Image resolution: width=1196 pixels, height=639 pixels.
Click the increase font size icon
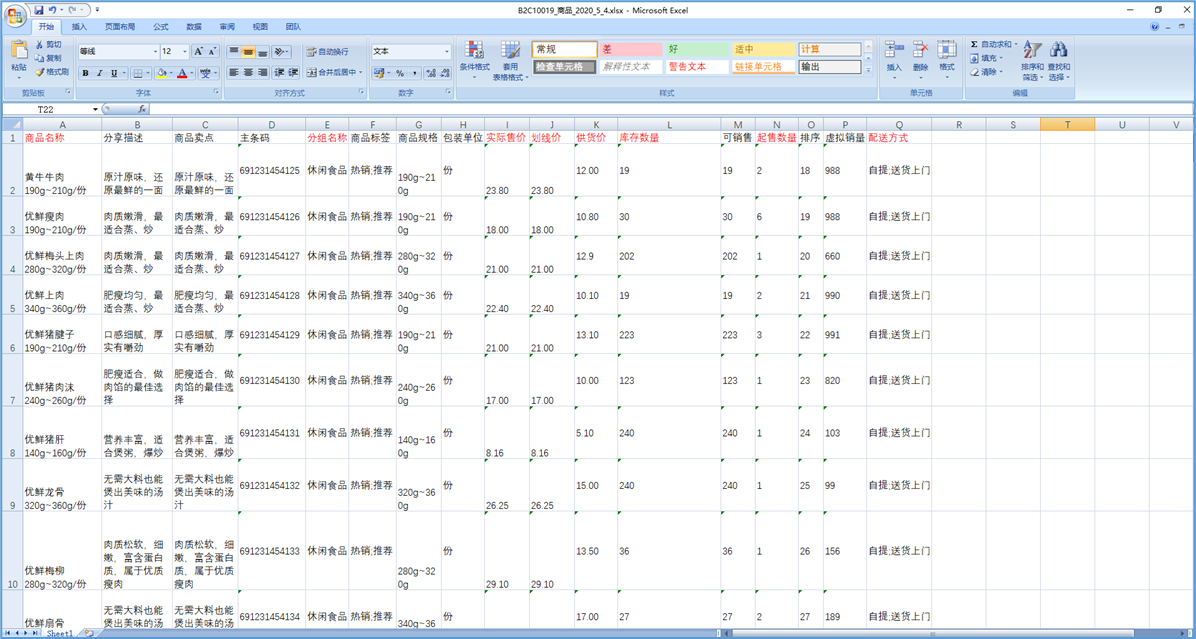(199, 51)
